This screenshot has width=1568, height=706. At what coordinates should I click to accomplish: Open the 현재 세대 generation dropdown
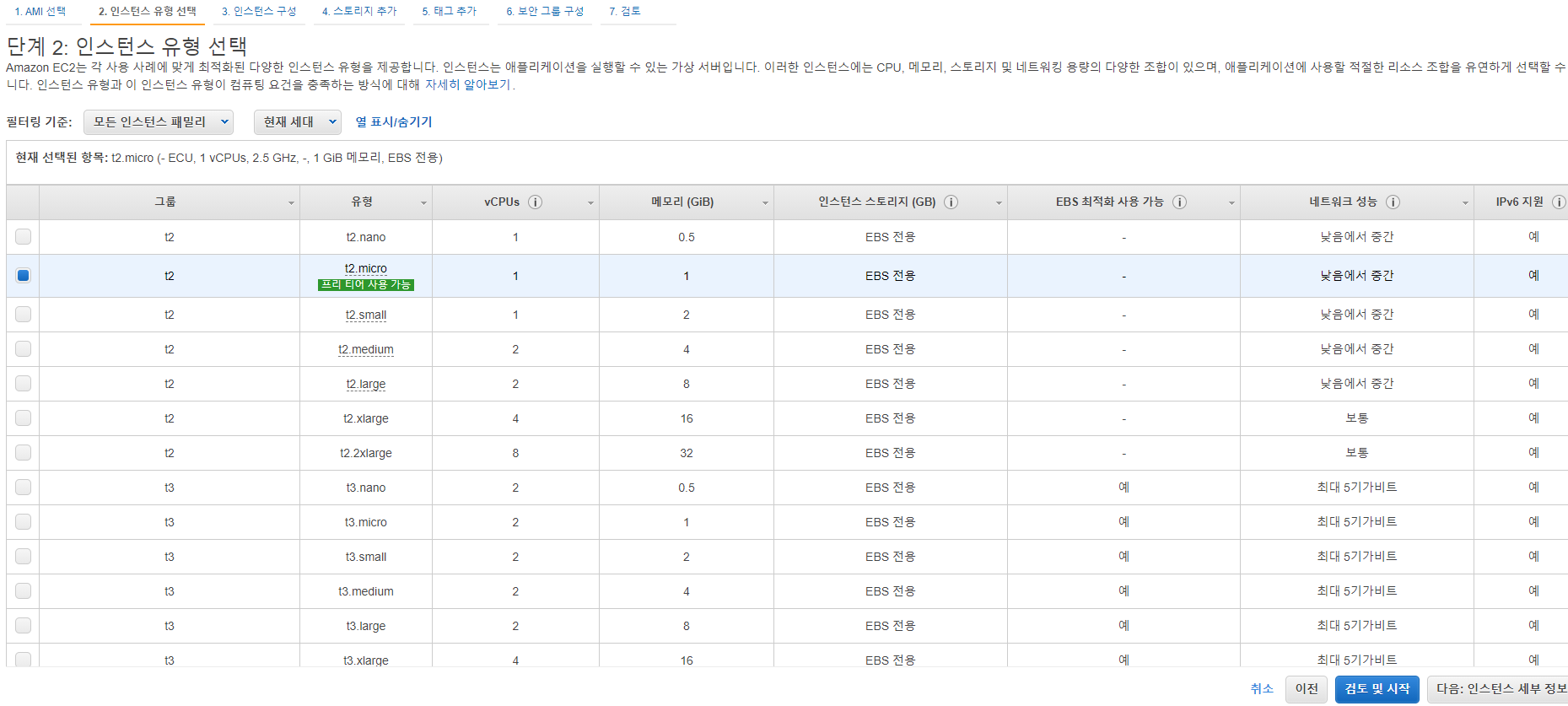[x=298, y=121]
